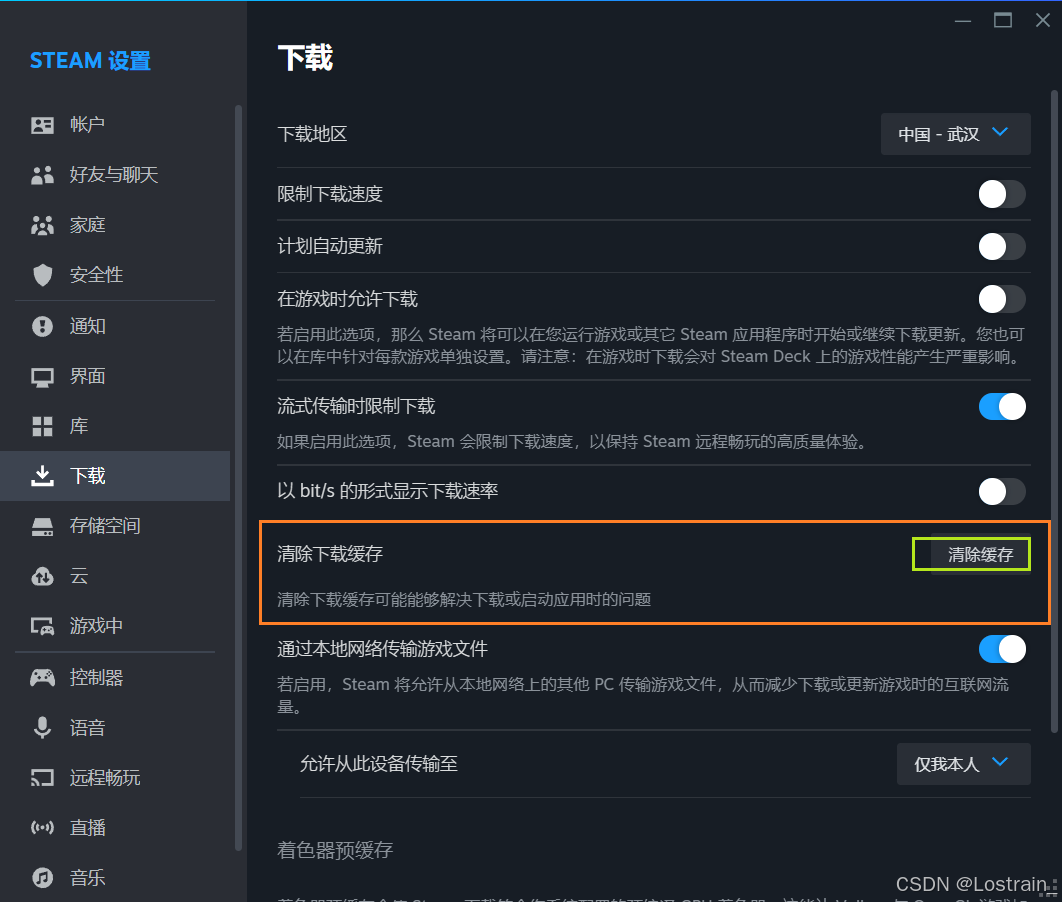Screen dimensions: 1062x902
Task: Click the 语音 microphone icon
Action: coord(42,728)
